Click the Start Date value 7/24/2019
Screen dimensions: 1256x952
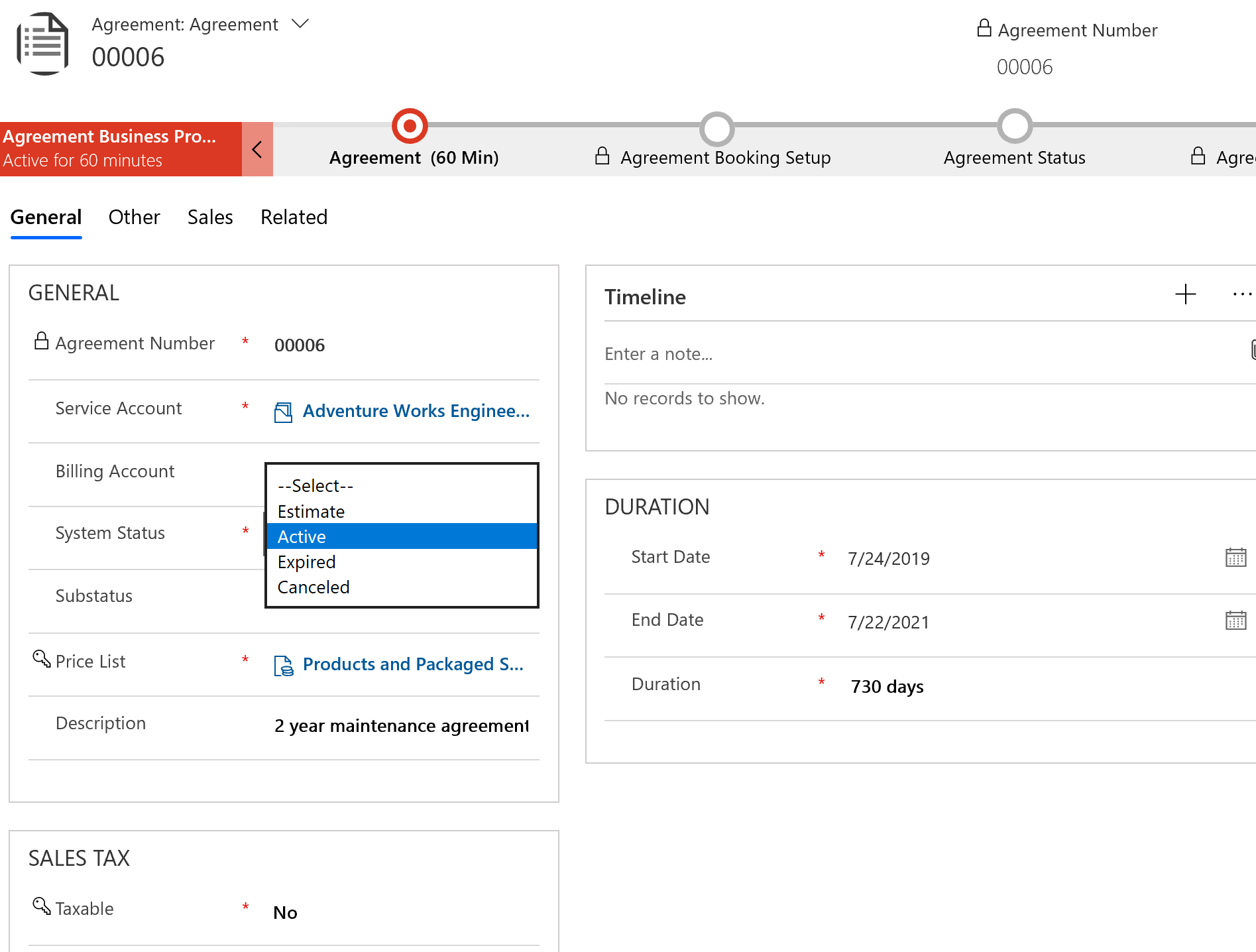[889, 559]
